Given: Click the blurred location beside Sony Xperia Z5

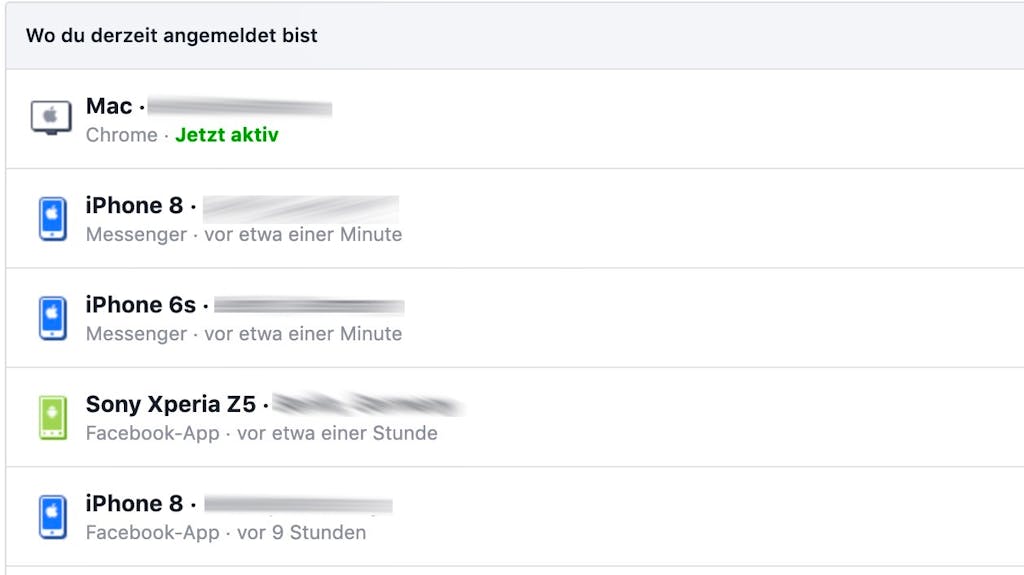Looking at the screenshot, I should pos(368,404).
